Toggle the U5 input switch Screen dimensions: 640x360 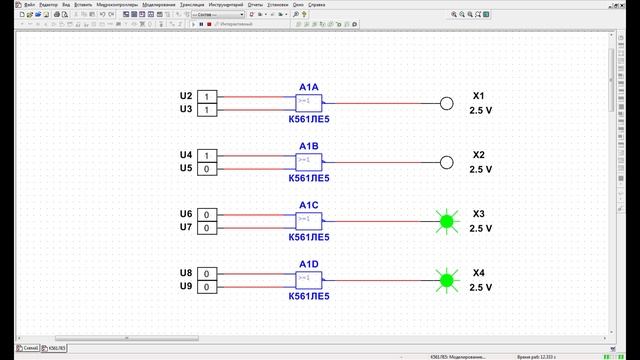[x=207, y=169]
